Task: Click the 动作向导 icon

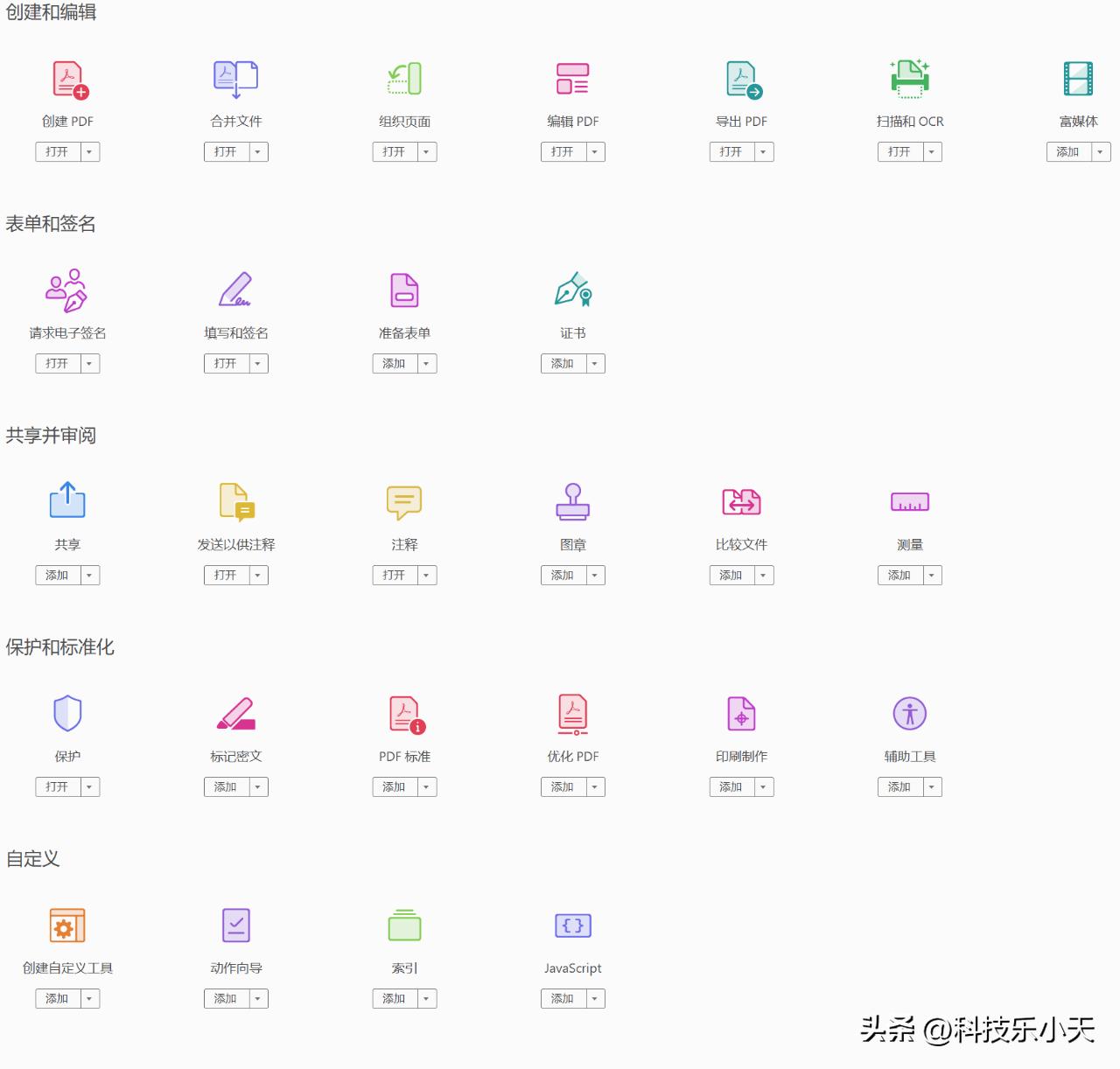Action: pyautogui.click(x=235, y=926)
